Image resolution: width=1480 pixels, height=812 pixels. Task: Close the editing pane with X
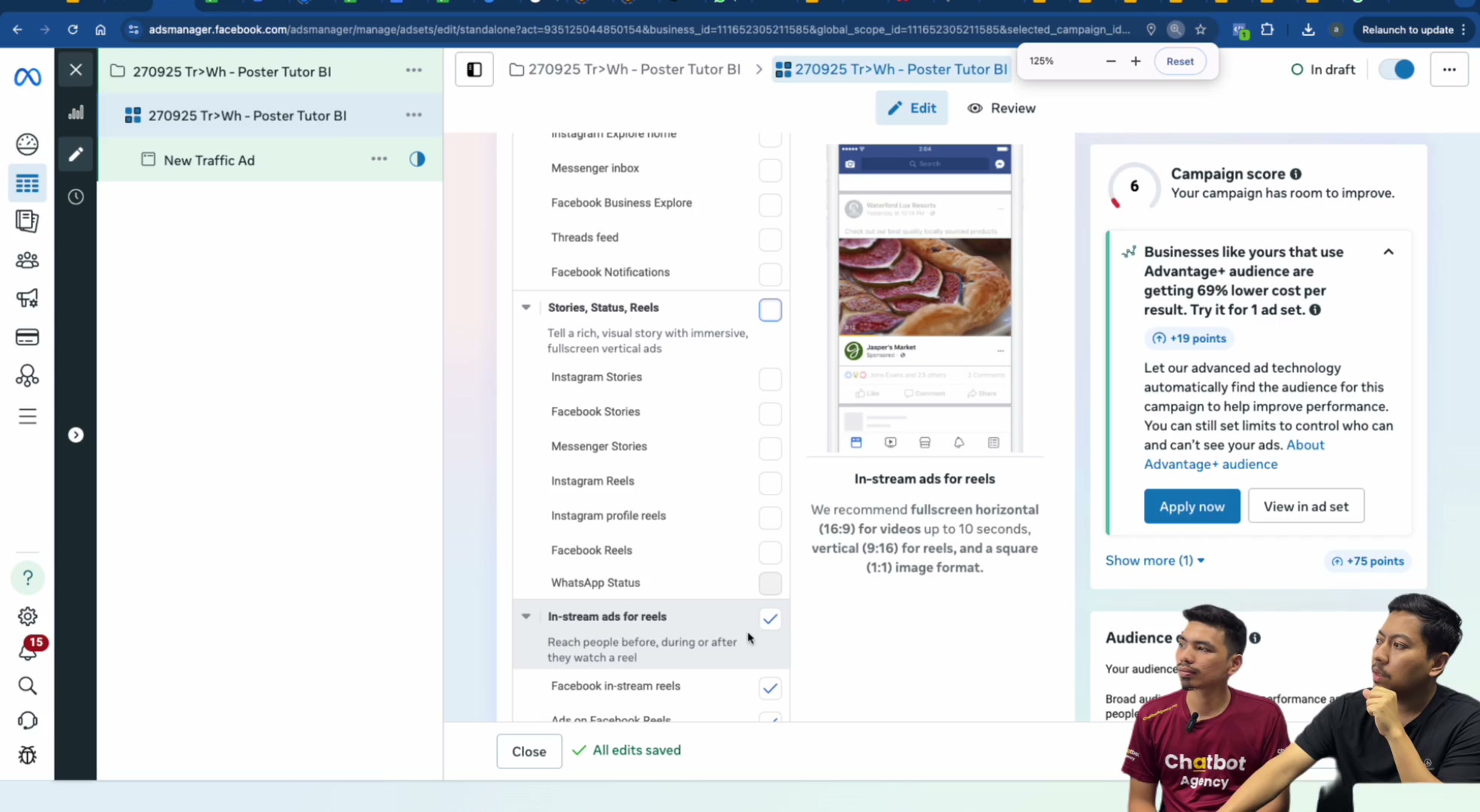point(76,70)
